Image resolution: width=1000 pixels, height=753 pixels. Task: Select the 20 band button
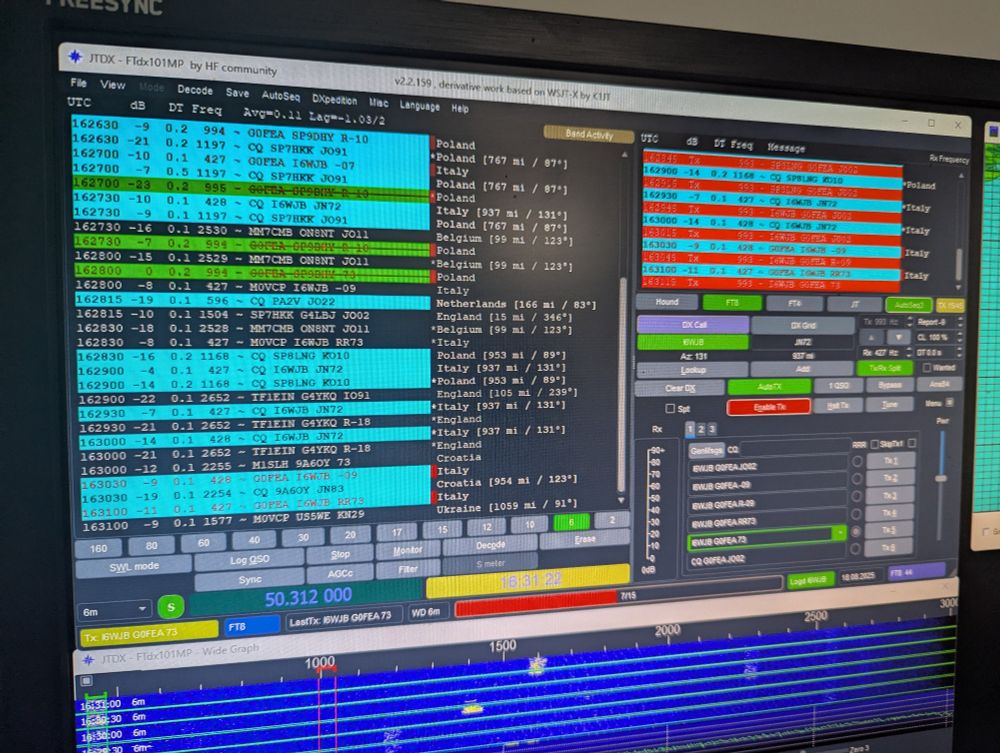(x=350, y=535)
